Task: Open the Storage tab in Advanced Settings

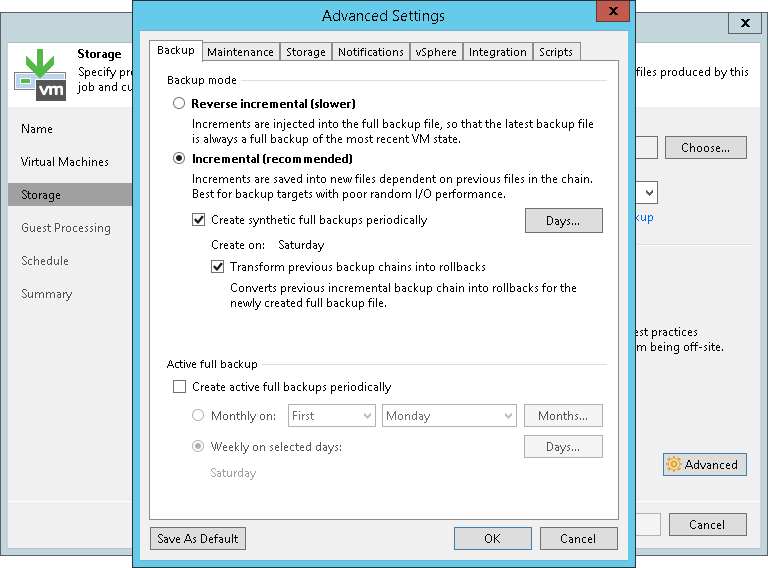Action: pos(306,52)
